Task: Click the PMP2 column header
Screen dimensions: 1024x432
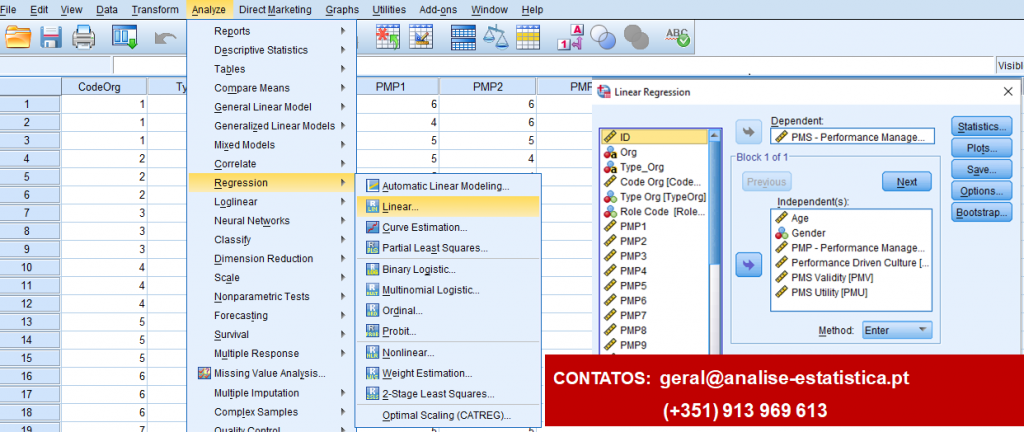Action: [x=487, y=86]
